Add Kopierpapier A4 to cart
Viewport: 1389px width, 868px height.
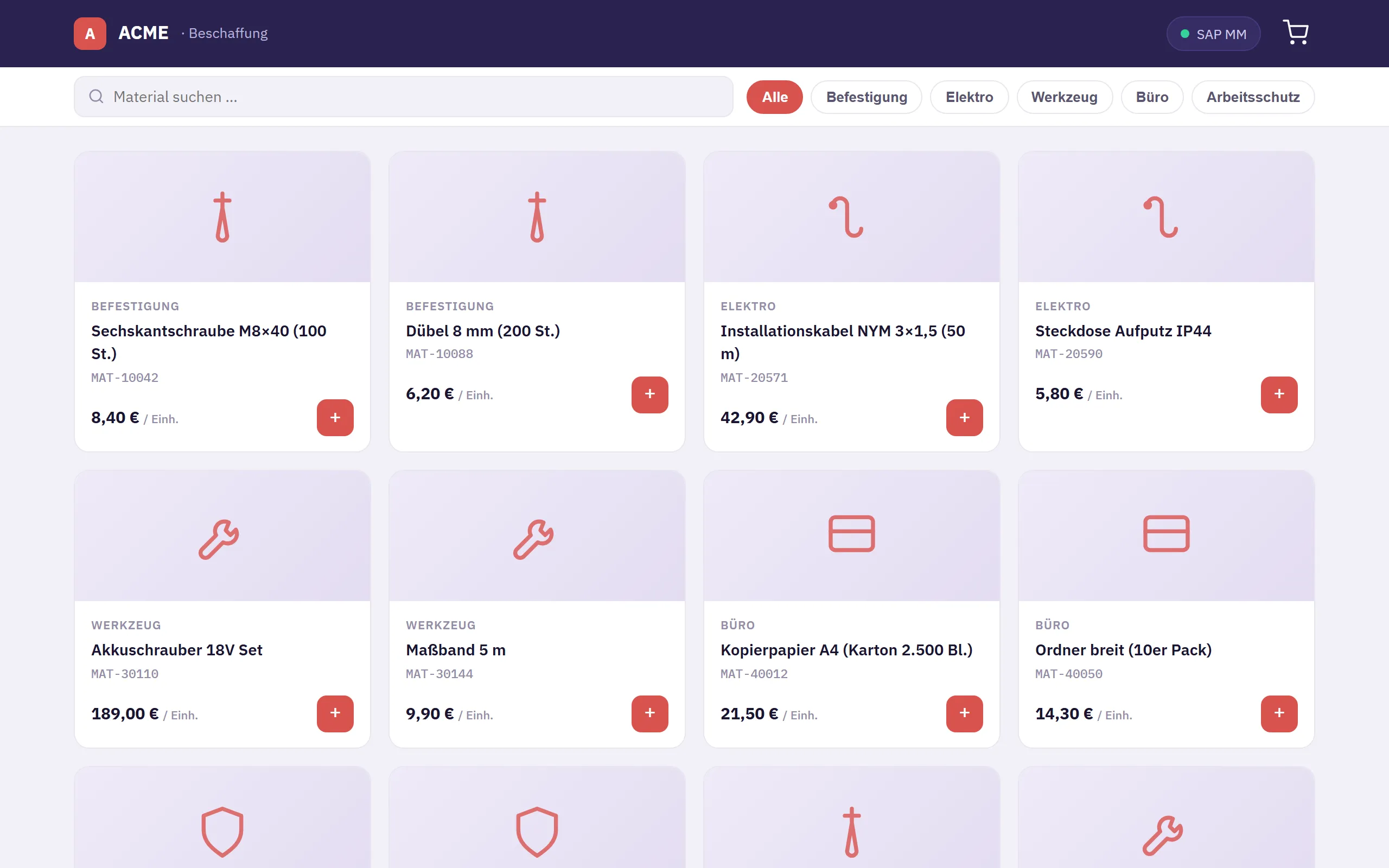pyautogui.click(x=964, y=713)
